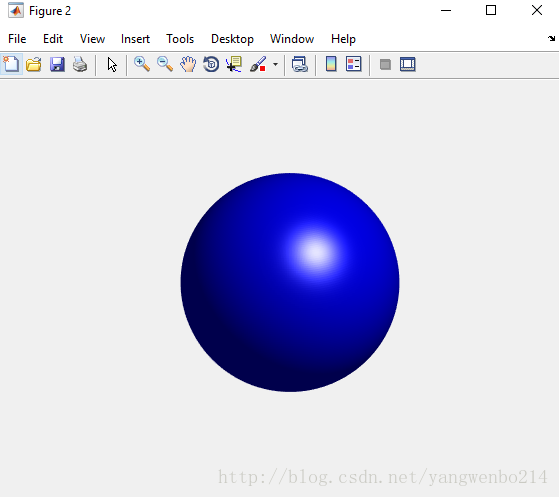Screen dimensions: 559x497
Task: Open the Tools menu
Action: (x=180, y=39)
